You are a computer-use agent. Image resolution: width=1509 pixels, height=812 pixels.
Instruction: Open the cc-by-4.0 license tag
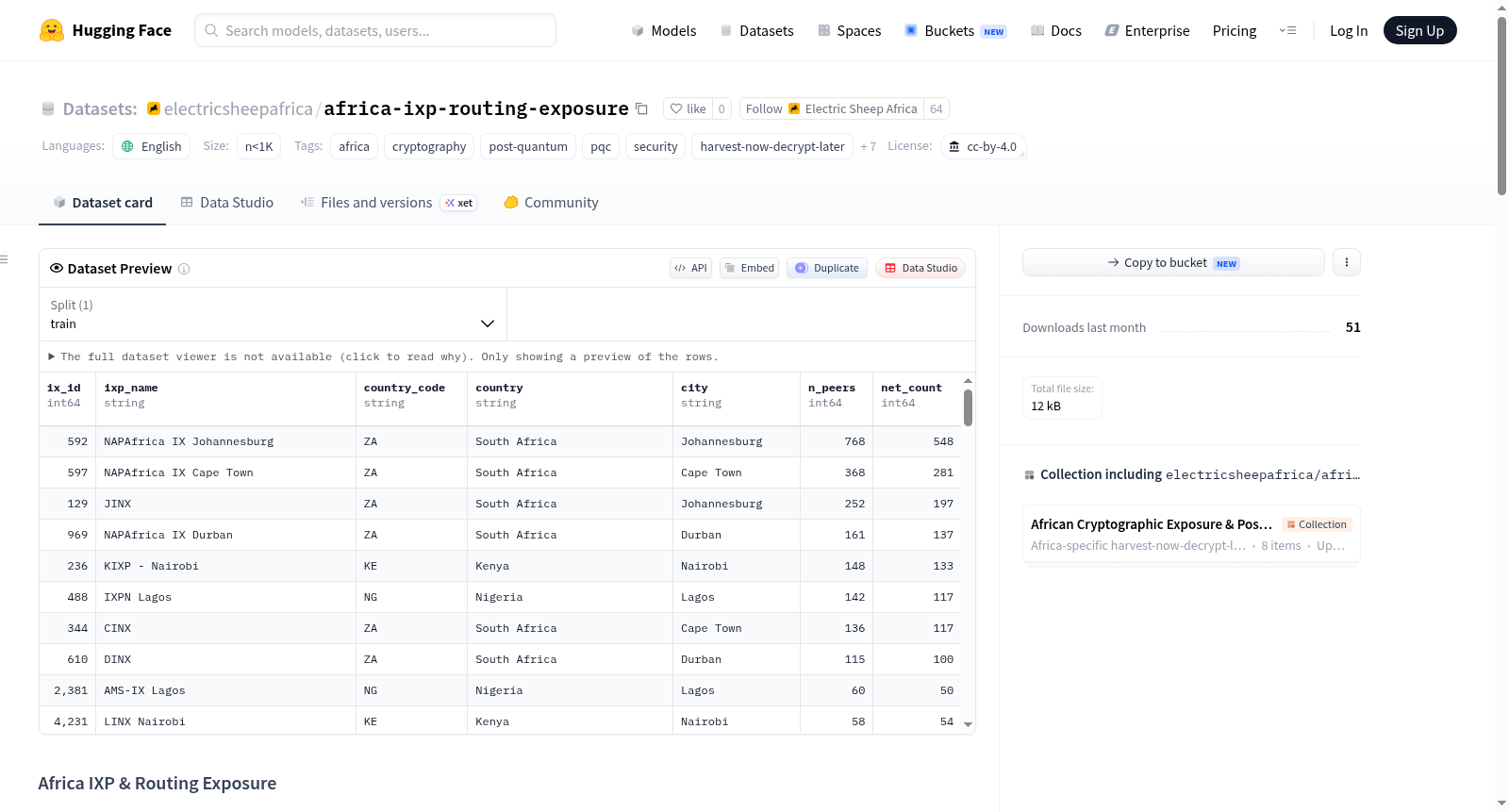(983, 146)
